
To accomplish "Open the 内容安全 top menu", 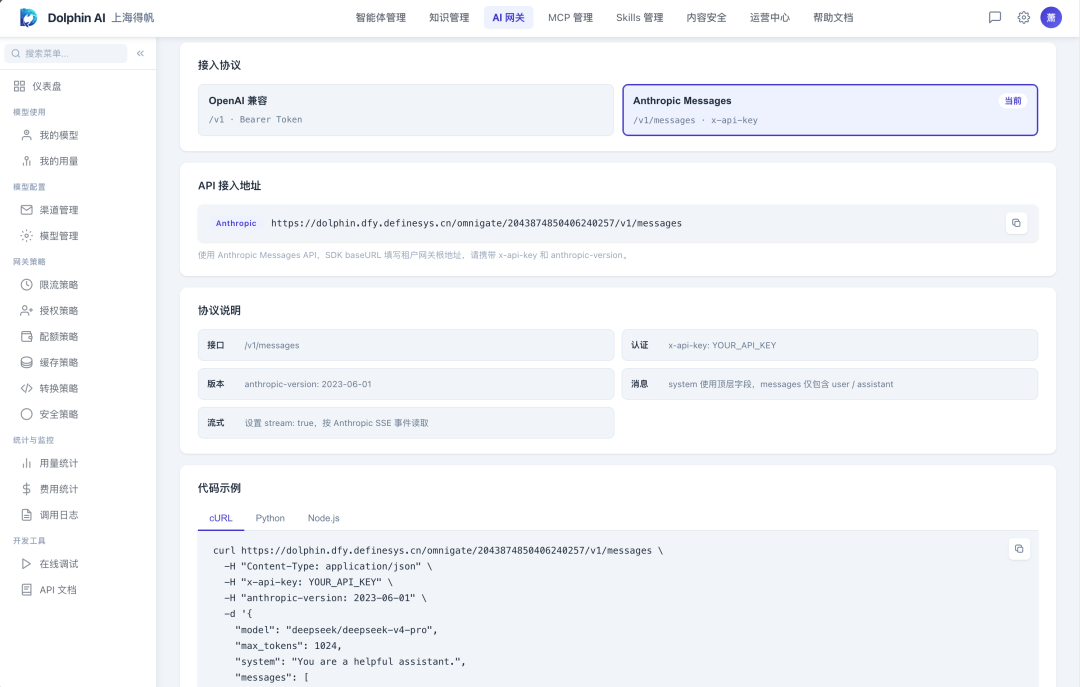I will pos(706,18).
